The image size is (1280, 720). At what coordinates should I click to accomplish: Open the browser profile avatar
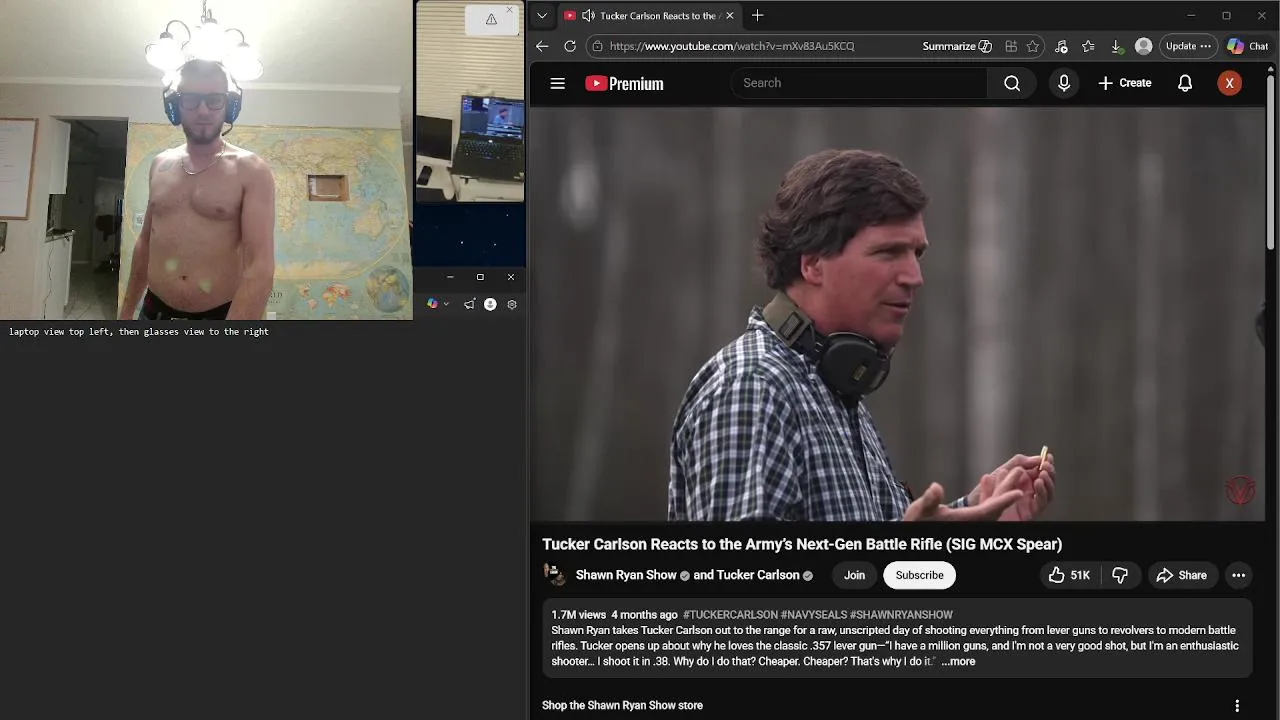pyautogui.click(x=1144, y=46)
